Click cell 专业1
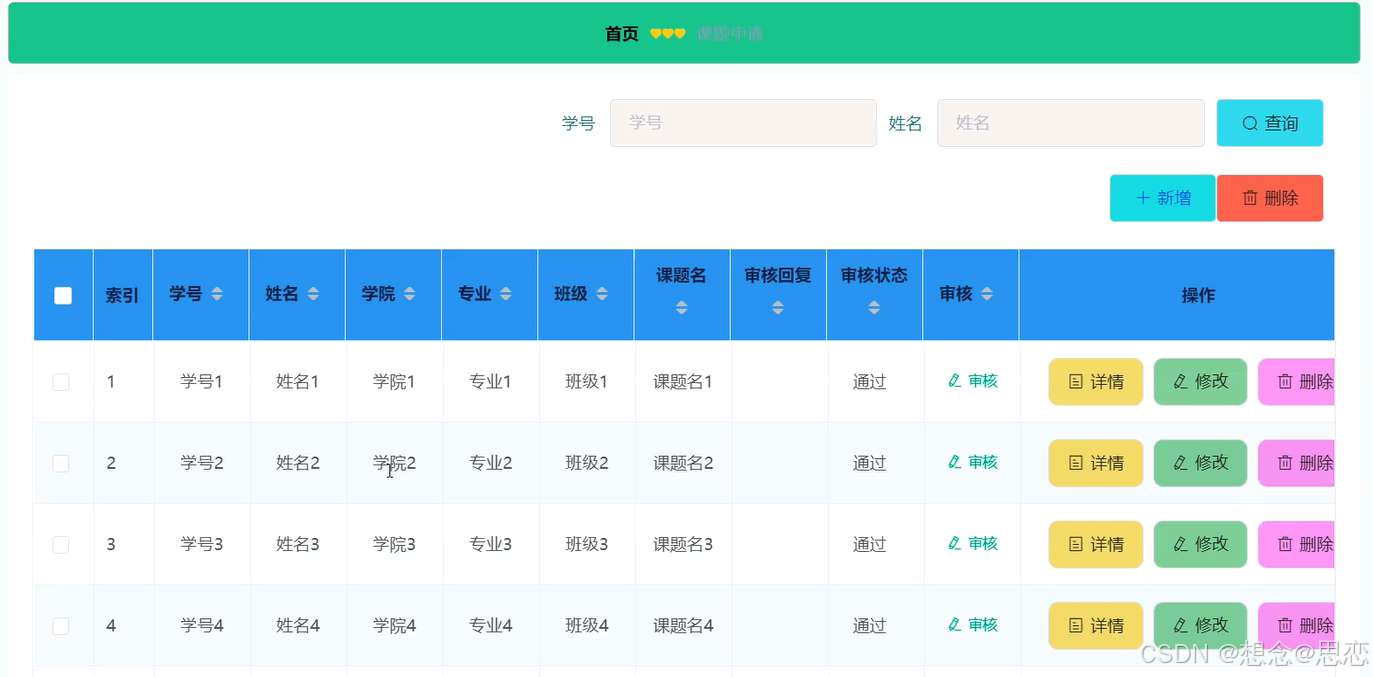 click(490, 382)
